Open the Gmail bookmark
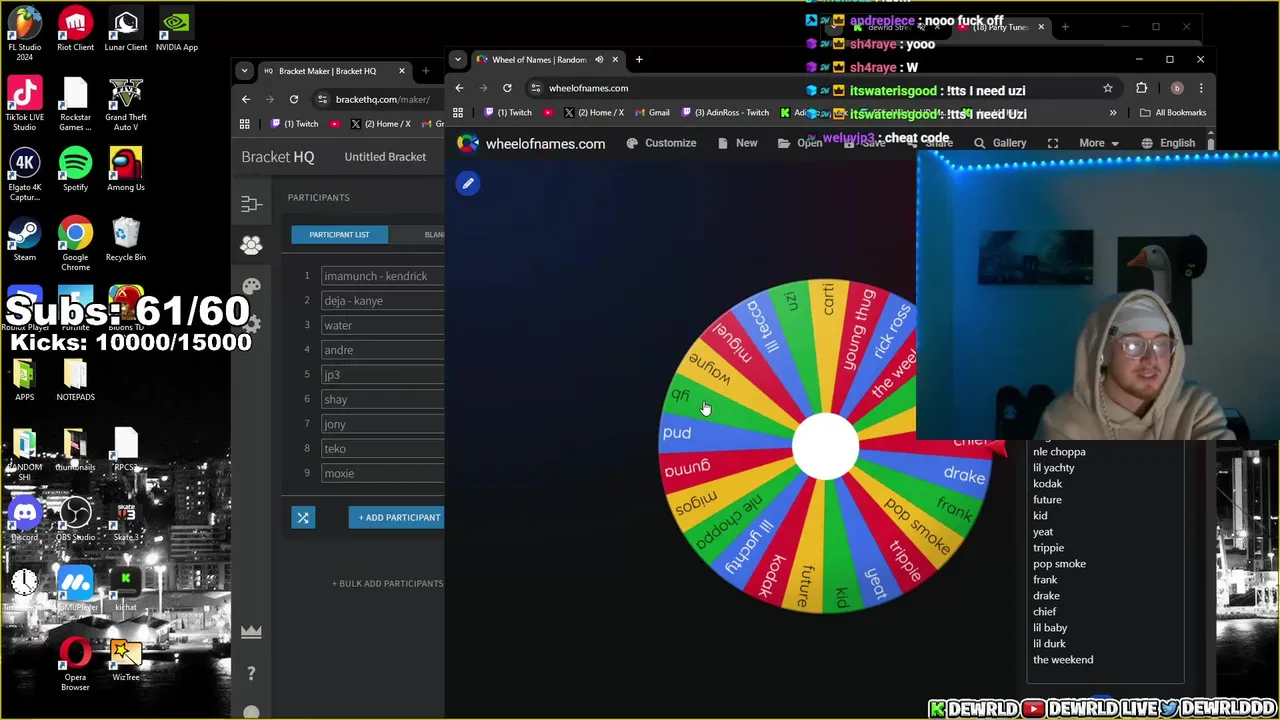 tap(651, 113)
